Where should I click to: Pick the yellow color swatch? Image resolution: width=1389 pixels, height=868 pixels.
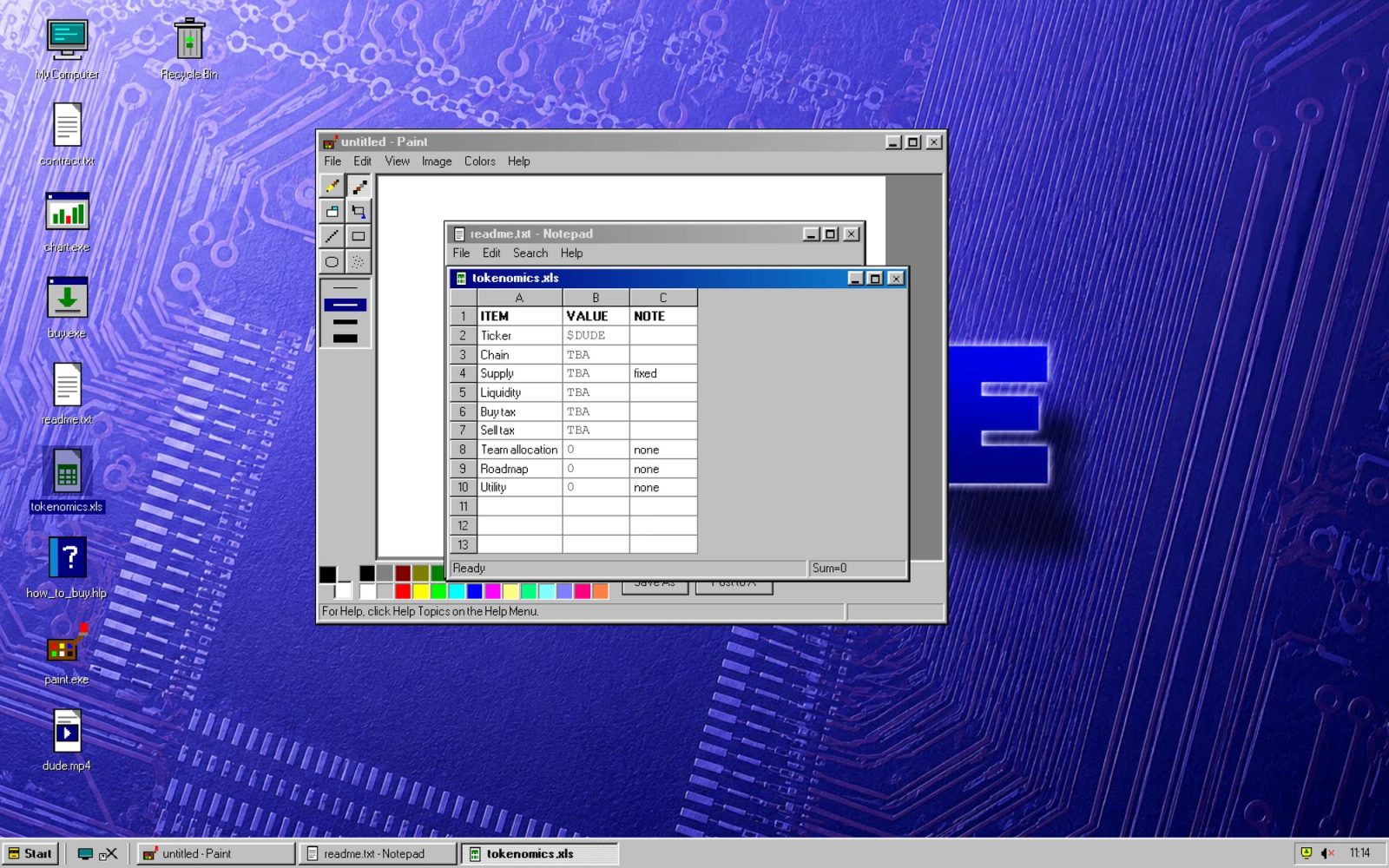(421, 591)
